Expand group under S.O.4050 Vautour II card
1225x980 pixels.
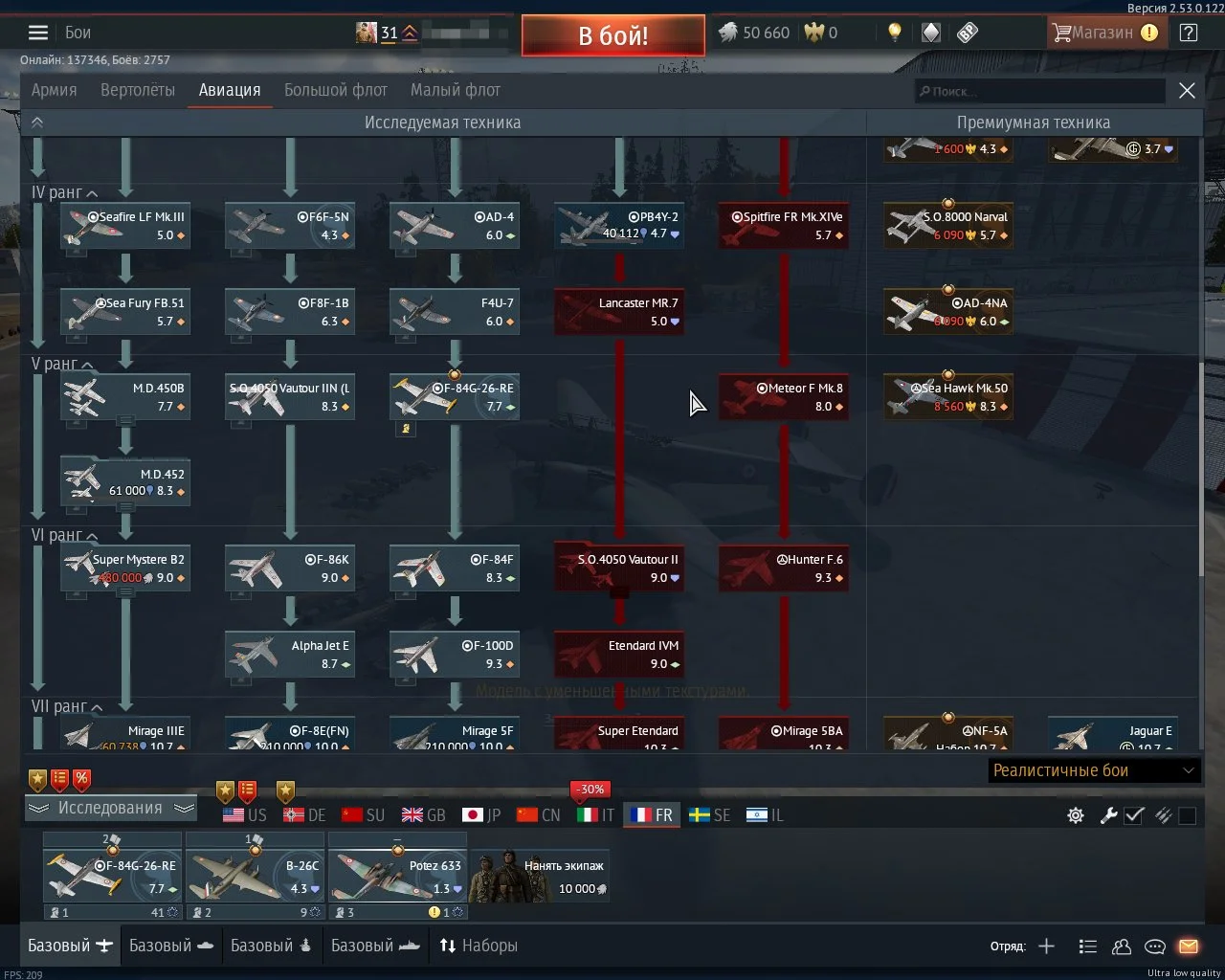point(619,592)
